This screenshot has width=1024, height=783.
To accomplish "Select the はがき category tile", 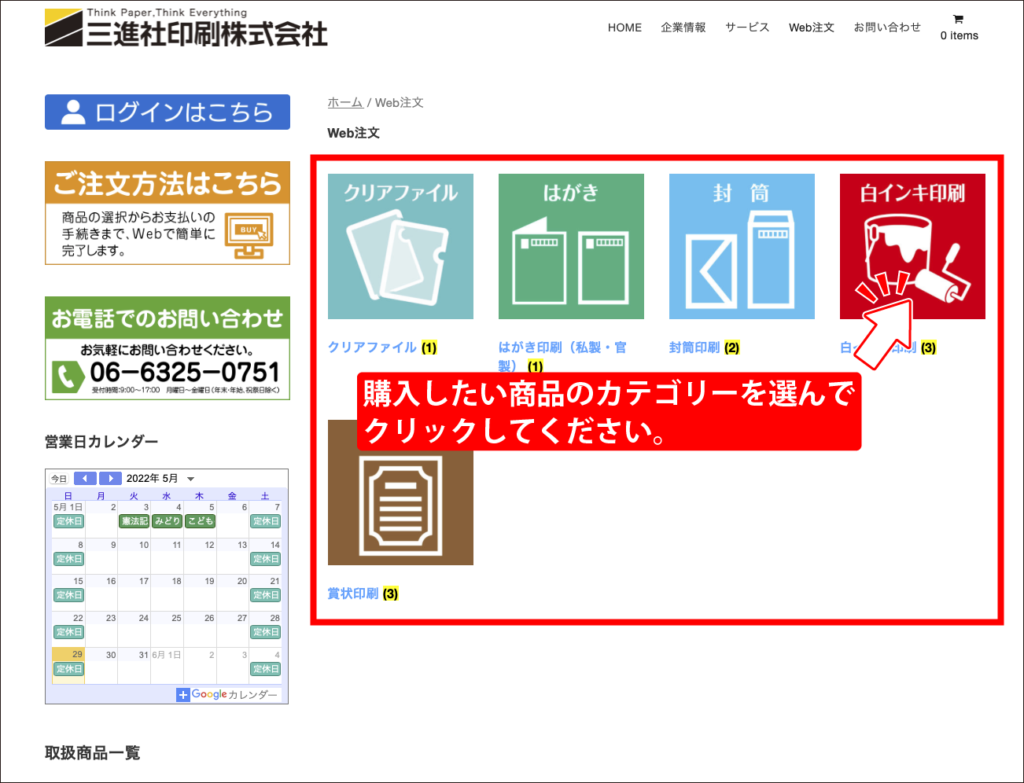I will coord(571,246).
